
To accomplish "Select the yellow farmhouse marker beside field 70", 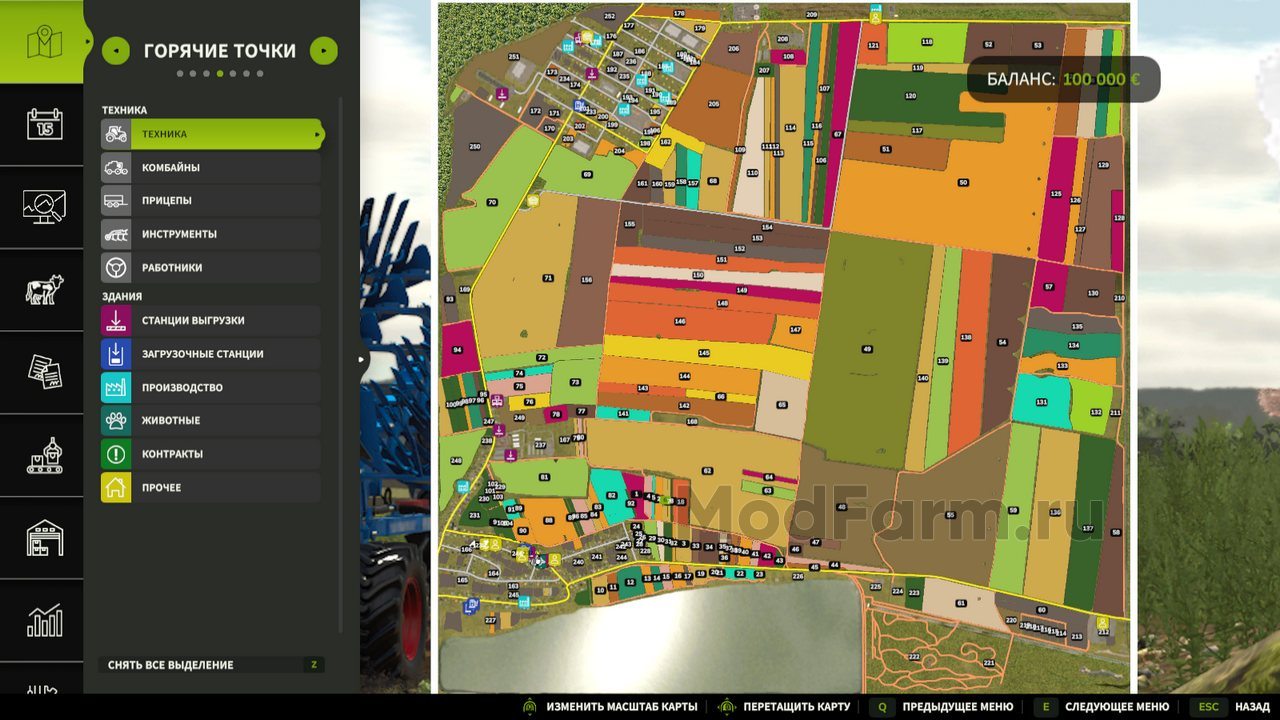I will coord(532,200).
